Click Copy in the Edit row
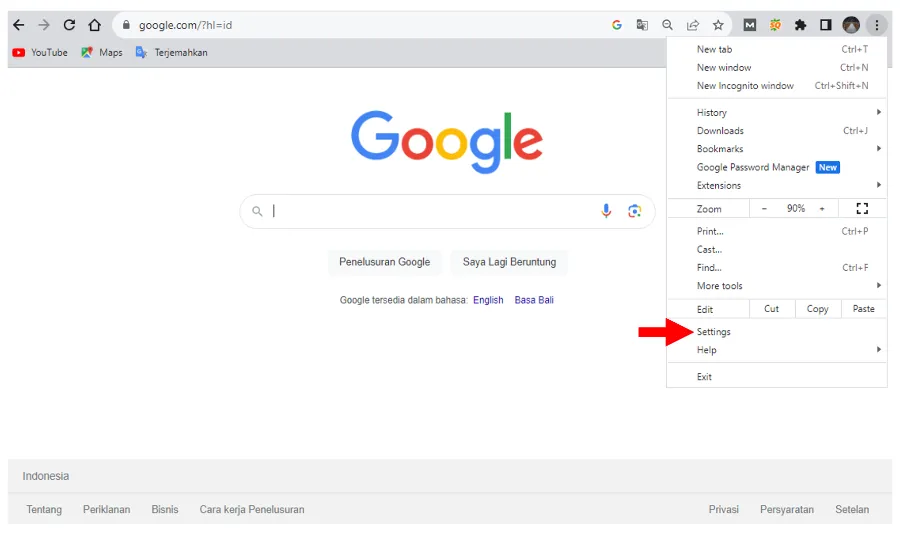The image size is (900, 552). coord(817,309)
